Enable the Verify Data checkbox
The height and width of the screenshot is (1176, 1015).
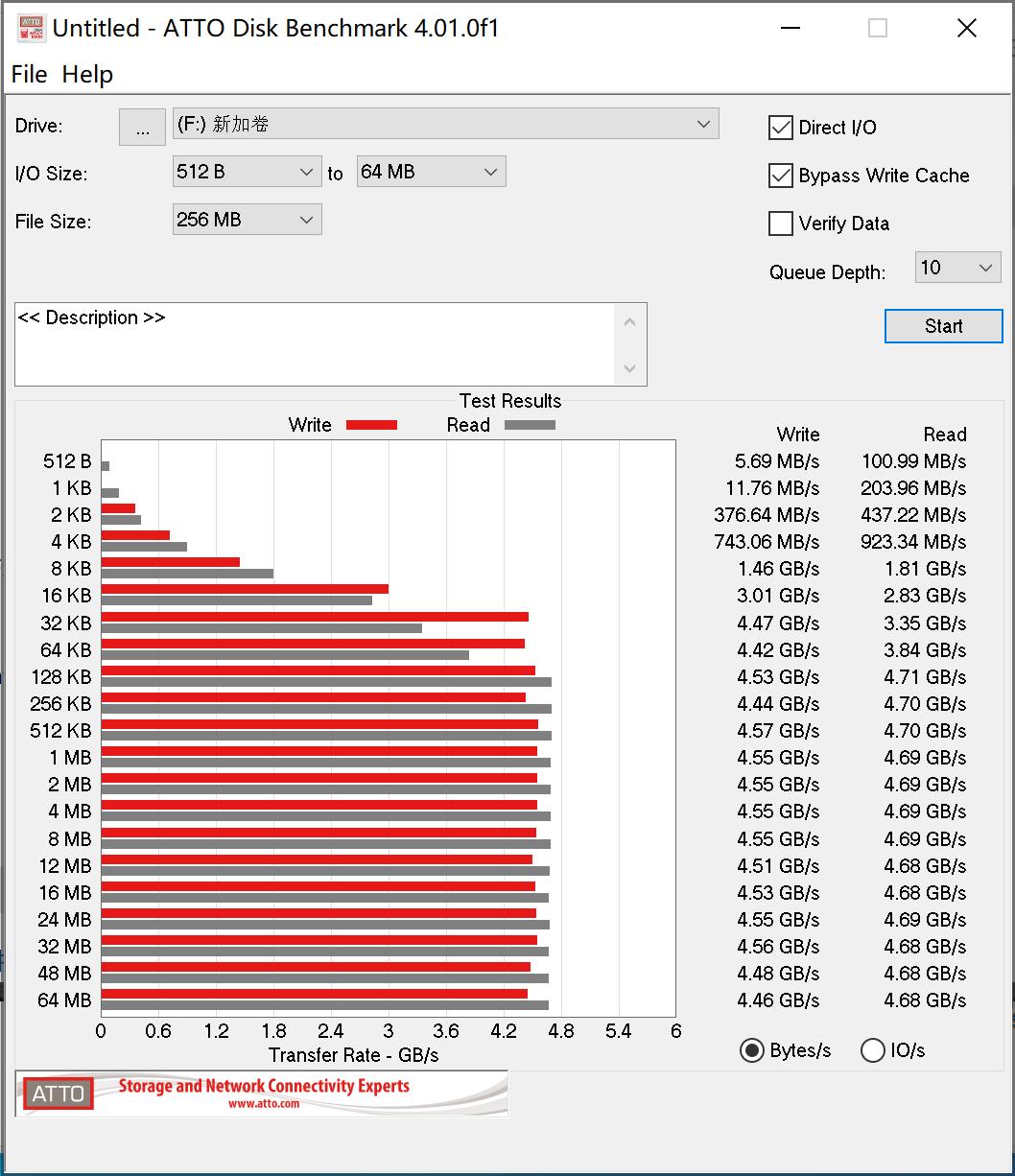tap(781, 223)
